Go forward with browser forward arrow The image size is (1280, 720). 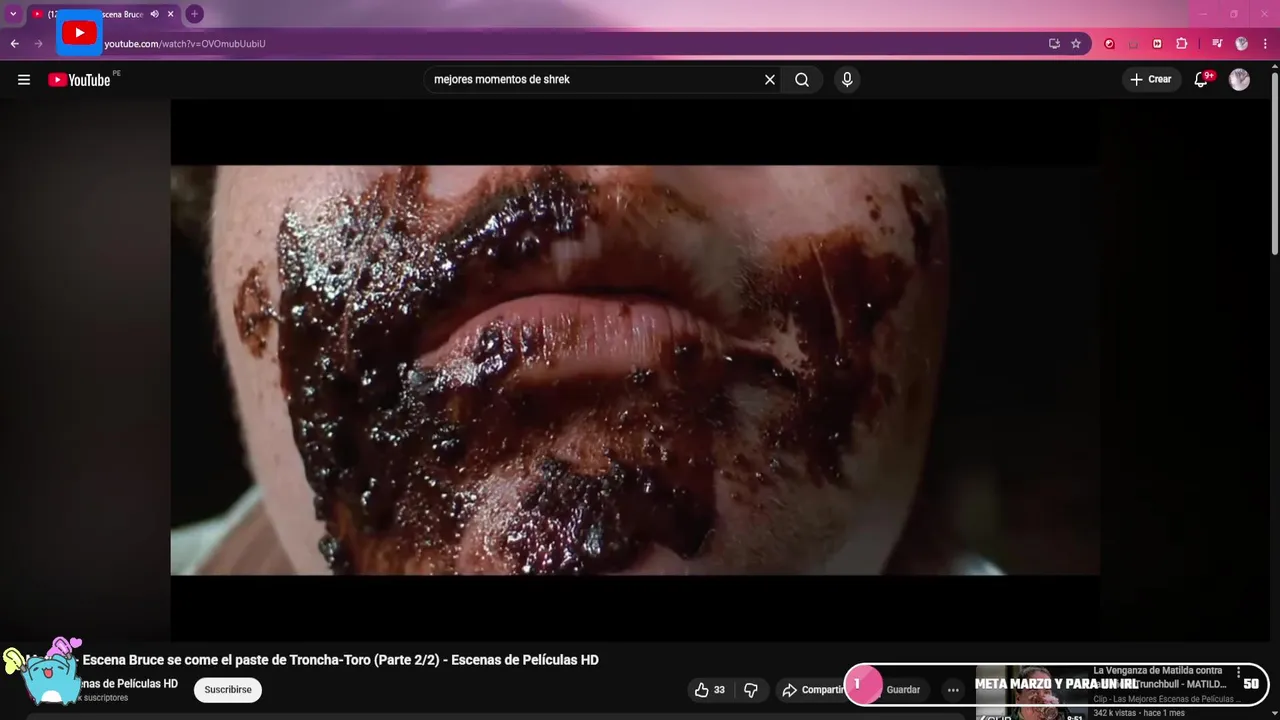39,44
